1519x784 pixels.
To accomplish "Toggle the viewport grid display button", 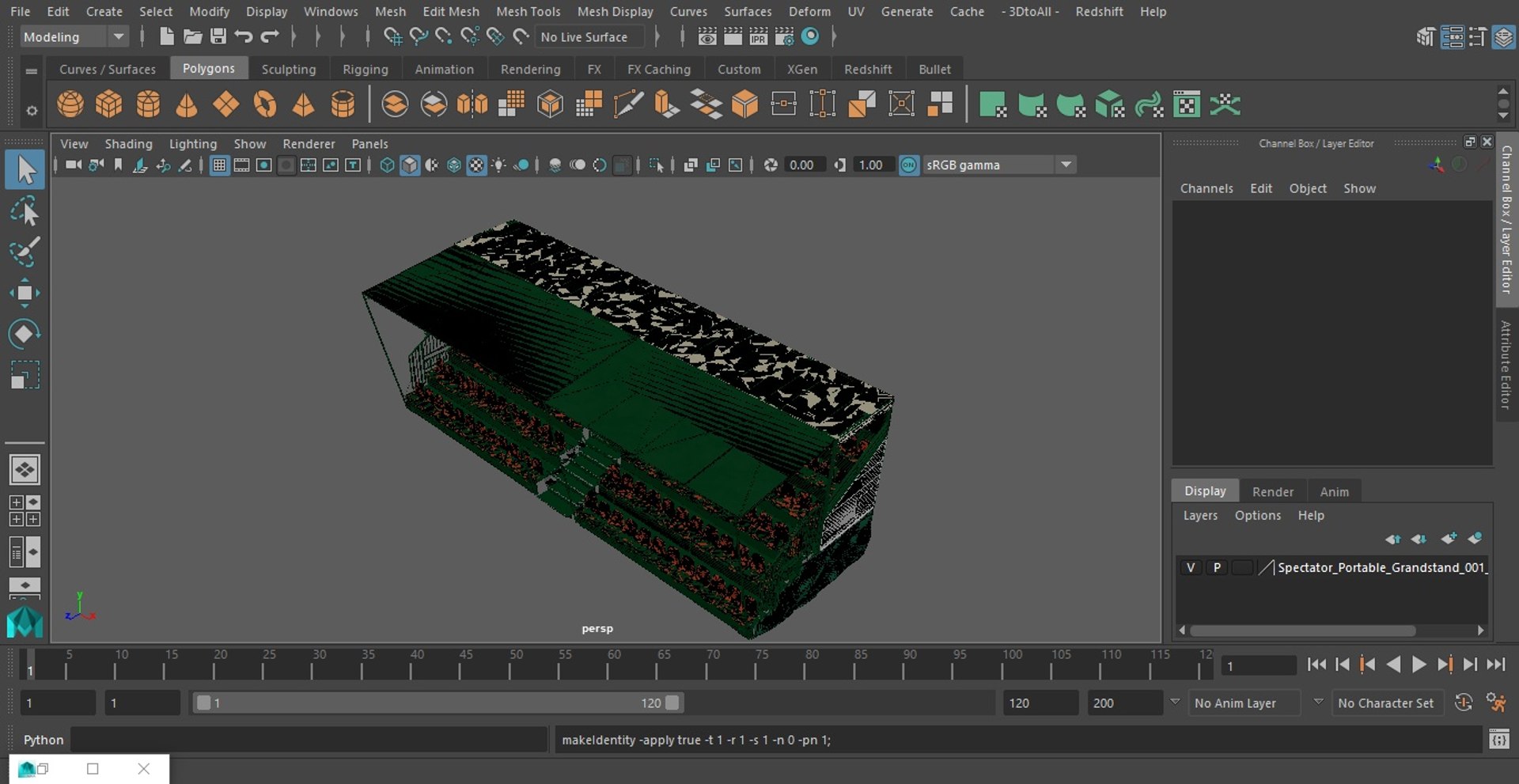I will pos(219,165).
